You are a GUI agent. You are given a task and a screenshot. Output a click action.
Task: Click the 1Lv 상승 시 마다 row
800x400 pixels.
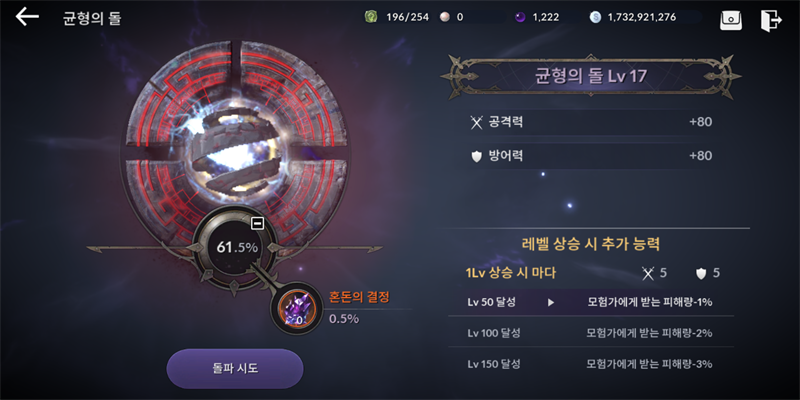(x=591, y=273)
